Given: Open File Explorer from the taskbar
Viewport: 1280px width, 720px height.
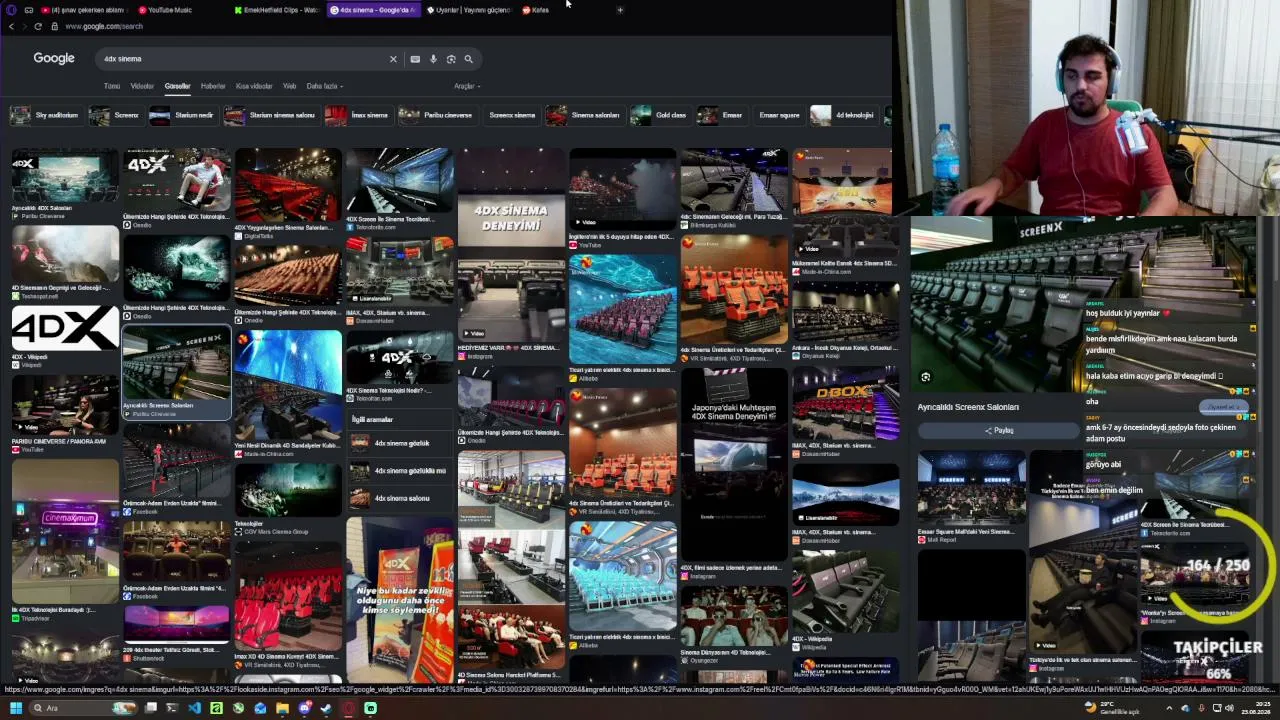Looking at the screenshot, I should click(282, 708).
